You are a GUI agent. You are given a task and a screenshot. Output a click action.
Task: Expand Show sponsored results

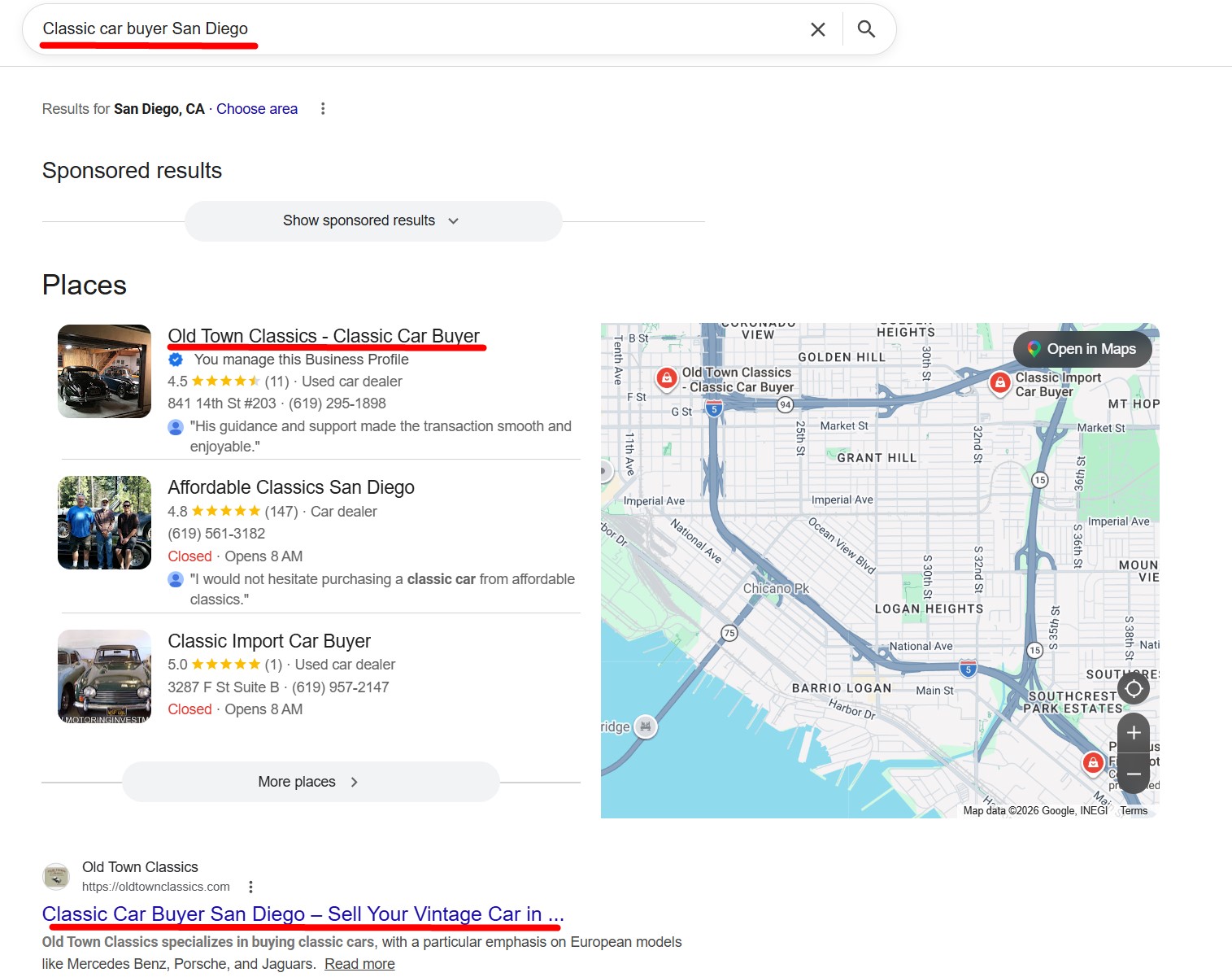(x=372, y=220)
